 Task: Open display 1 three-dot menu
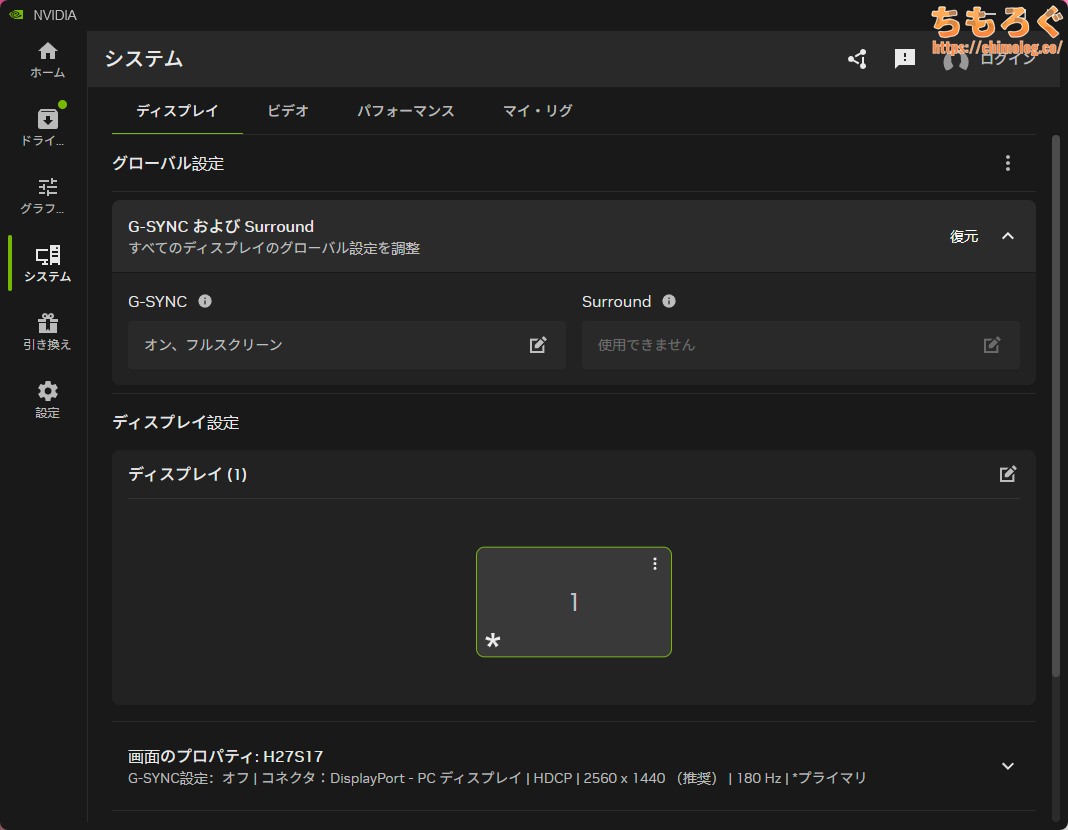coord(655,564)
